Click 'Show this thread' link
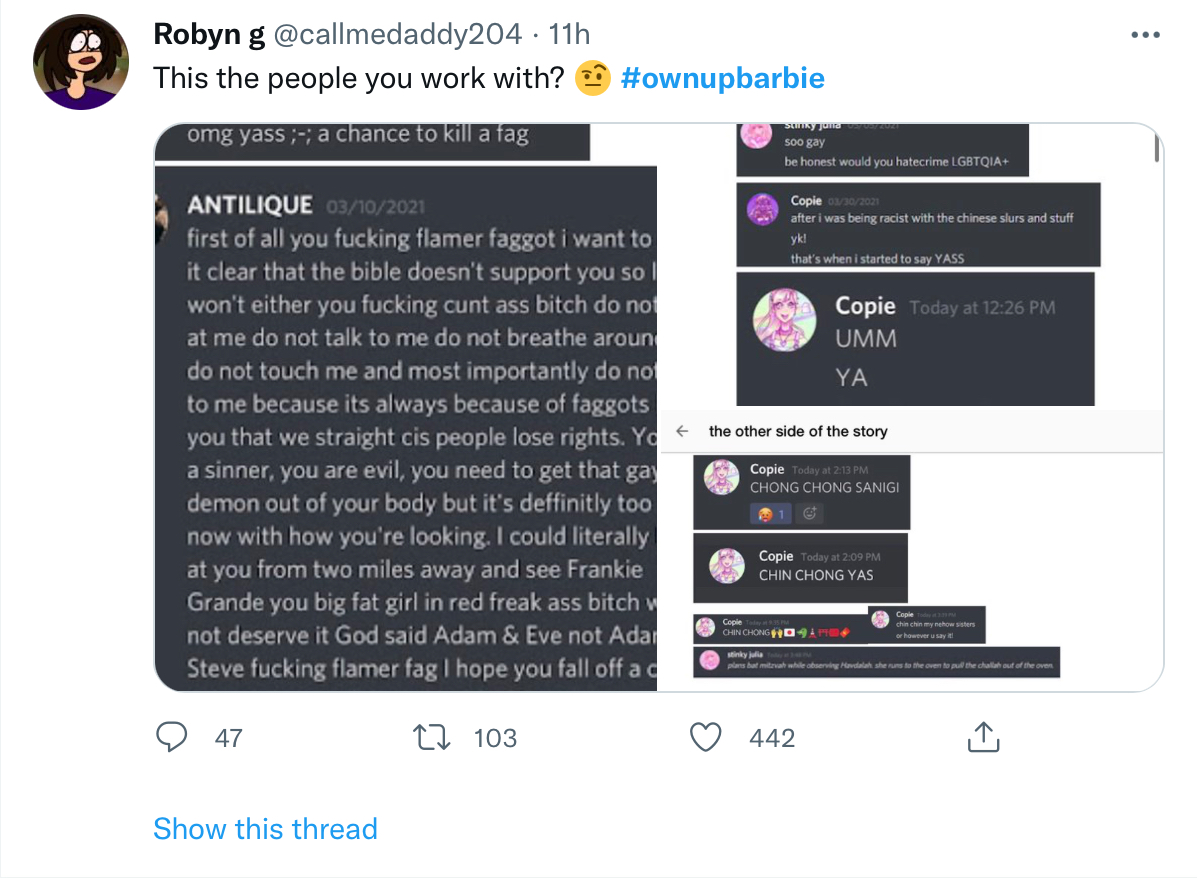This screenshot has width=1197, height=878. pos(265,828)
